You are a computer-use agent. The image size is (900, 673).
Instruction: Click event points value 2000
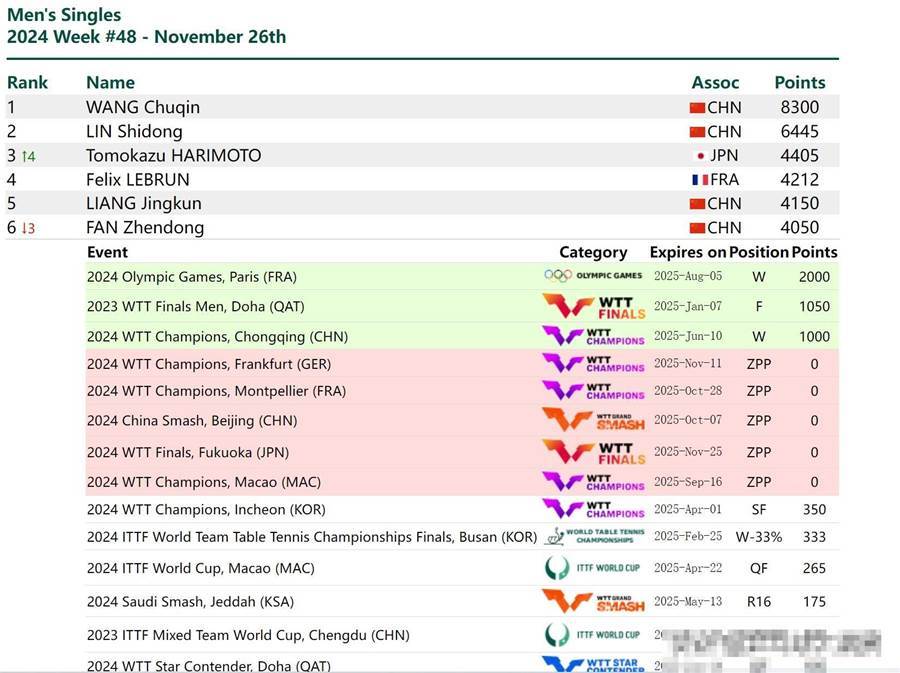point(814,277)
